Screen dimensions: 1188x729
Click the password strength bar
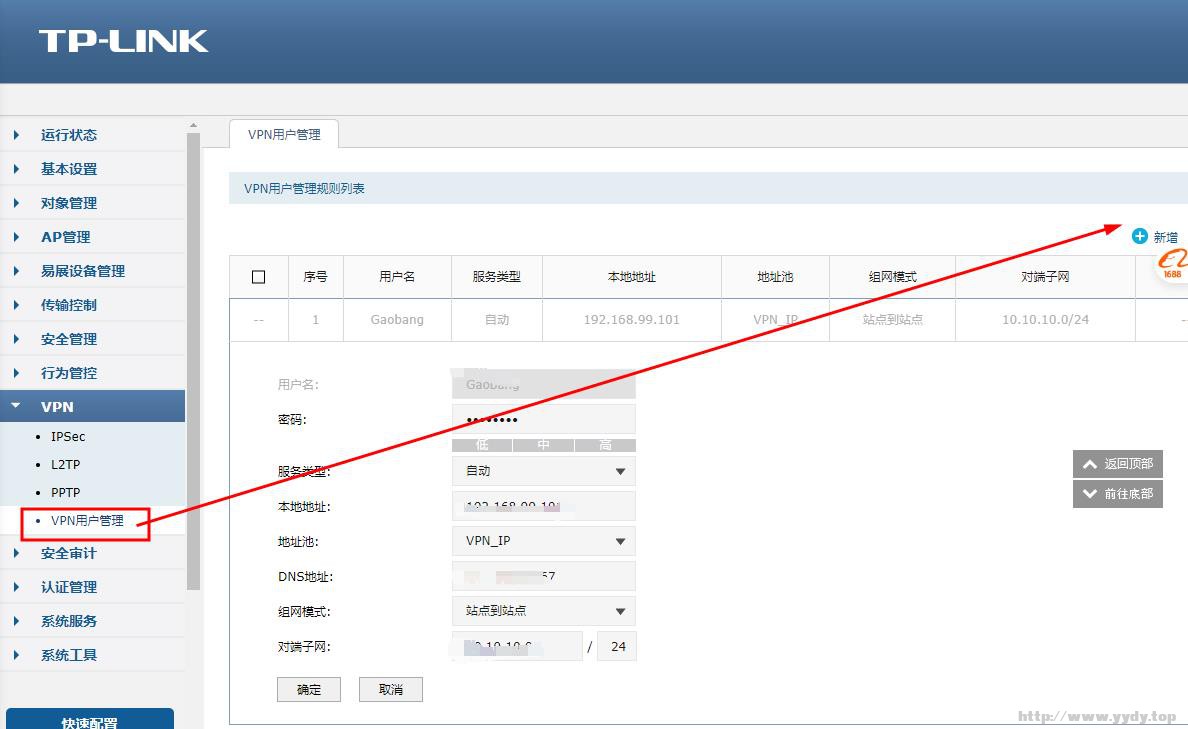543,445
